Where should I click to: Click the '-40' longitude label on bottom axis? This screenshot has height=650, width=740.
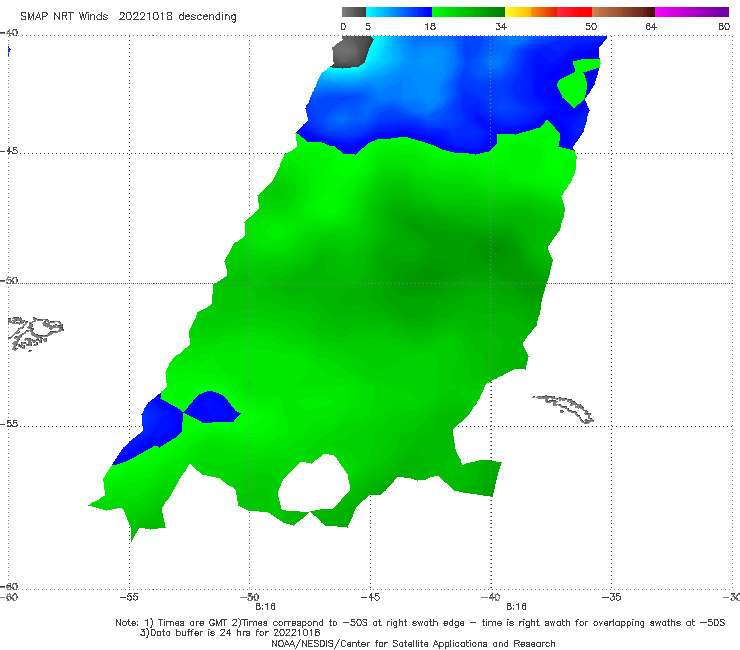coord(491,597)
